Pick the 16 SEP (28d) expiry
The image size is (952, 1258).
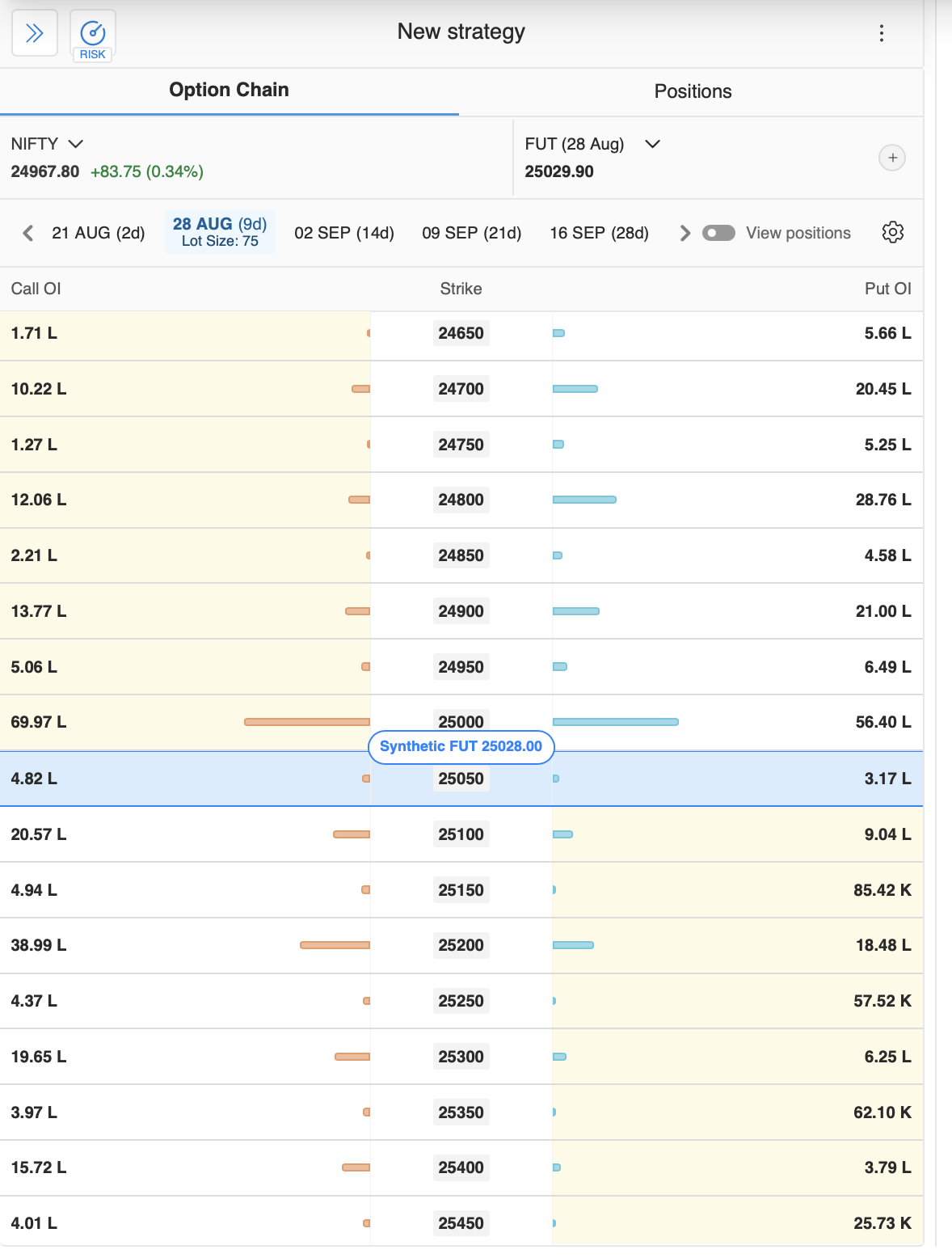(x=599, y=233)
